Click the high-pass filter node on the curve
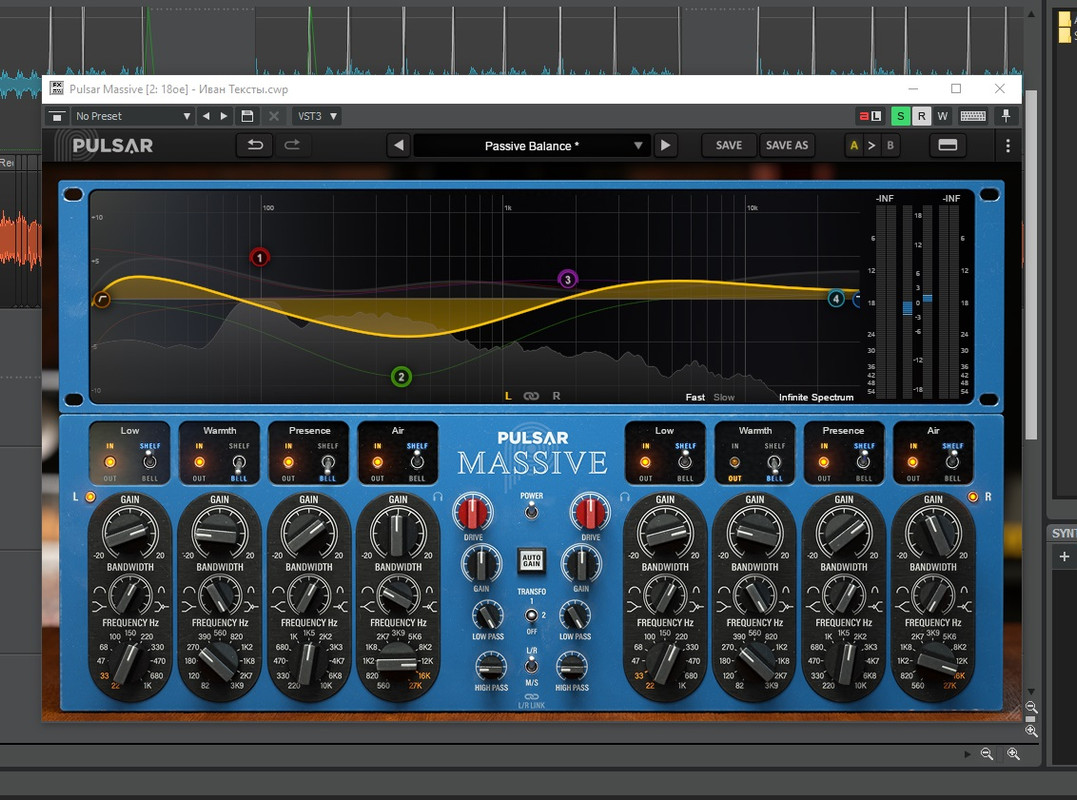Image resolution: width=1077 pixels, height=800 pixels. coord(102,299)
